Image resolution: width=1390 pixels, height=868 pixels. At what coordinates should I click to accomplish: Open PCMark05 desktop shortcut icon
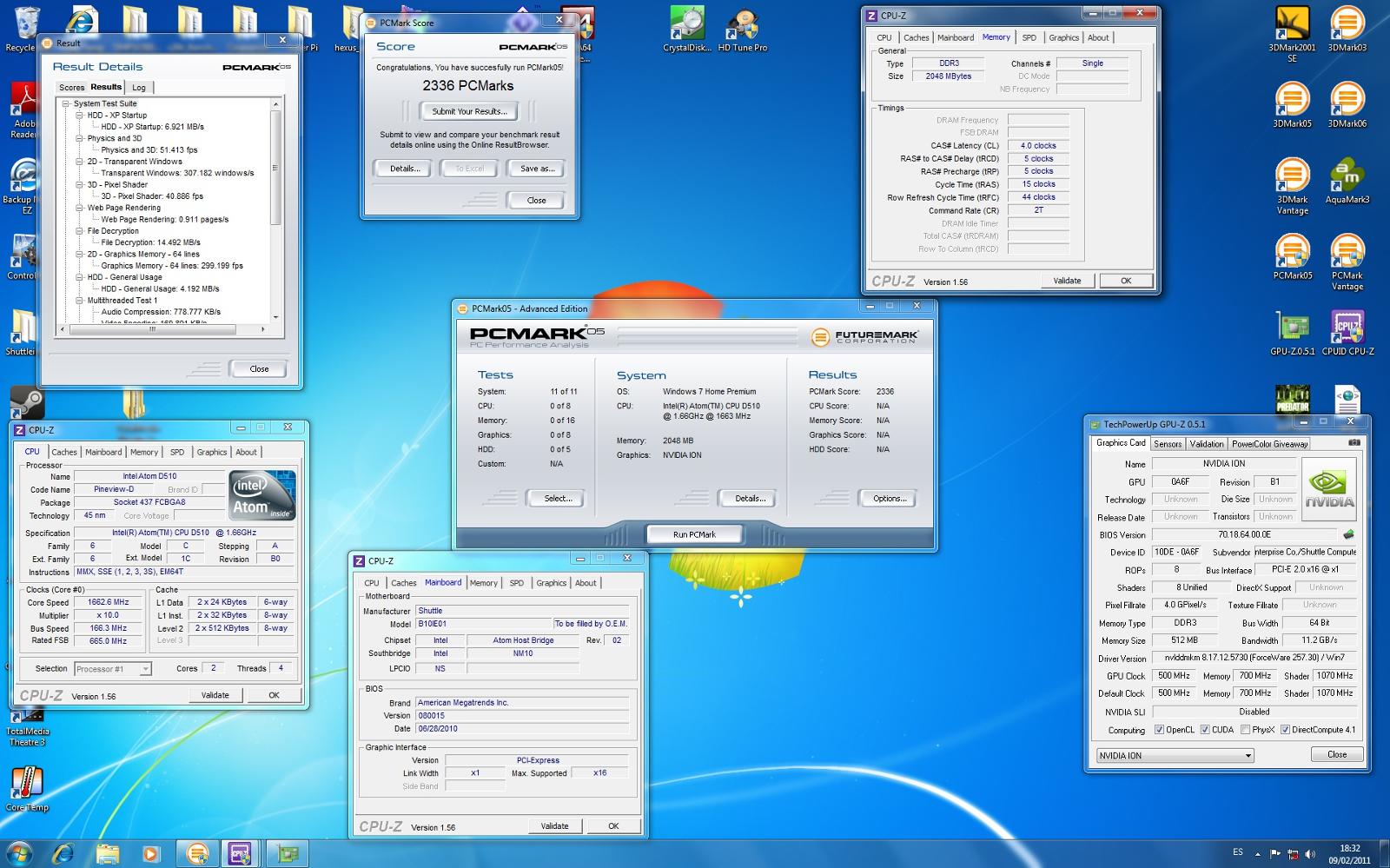(1292, 256)
